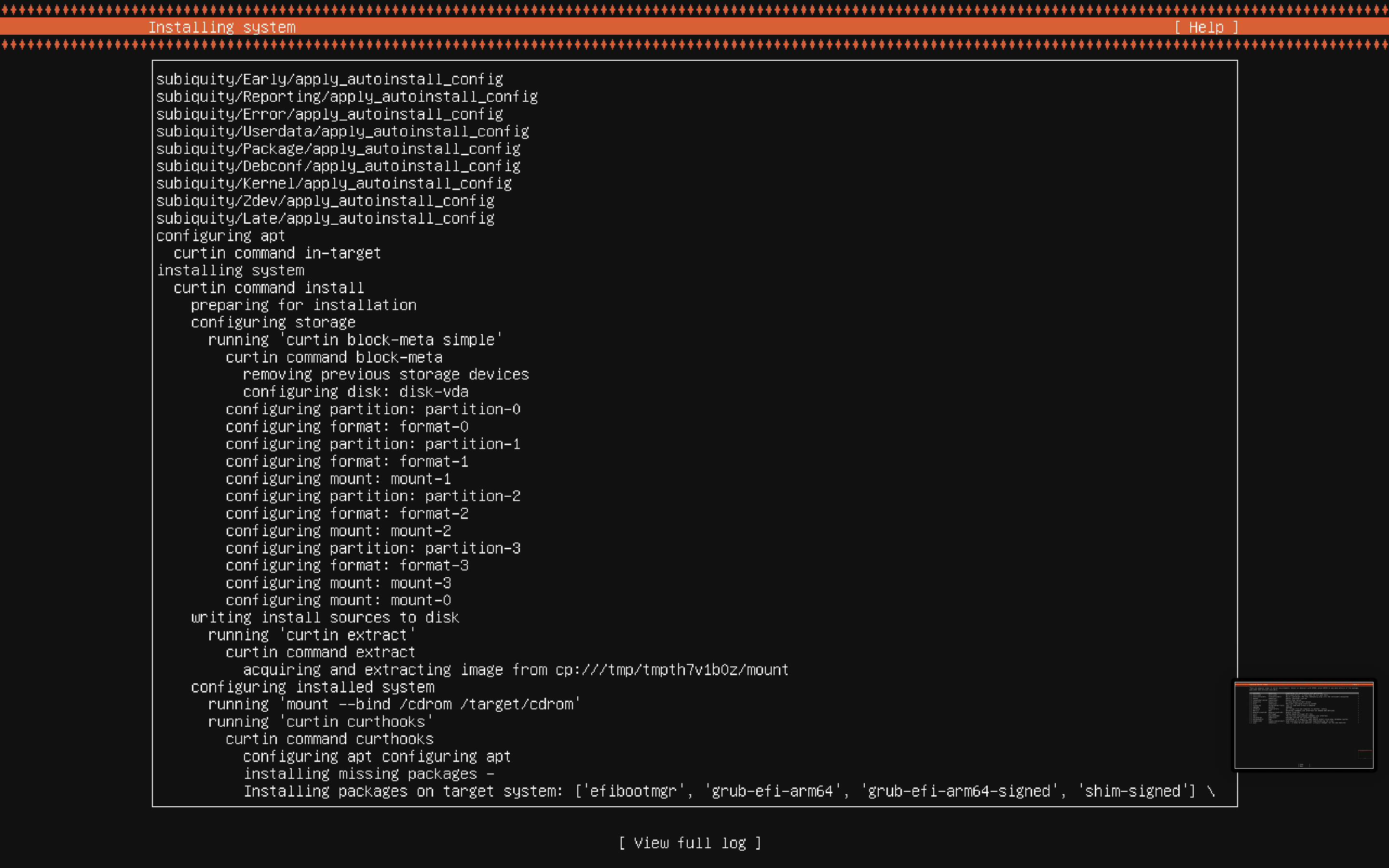The width and height of the screenshot is (1389, 868).
Task: Click the 'acquiring and extracting image' line
Action: point(516,670)
